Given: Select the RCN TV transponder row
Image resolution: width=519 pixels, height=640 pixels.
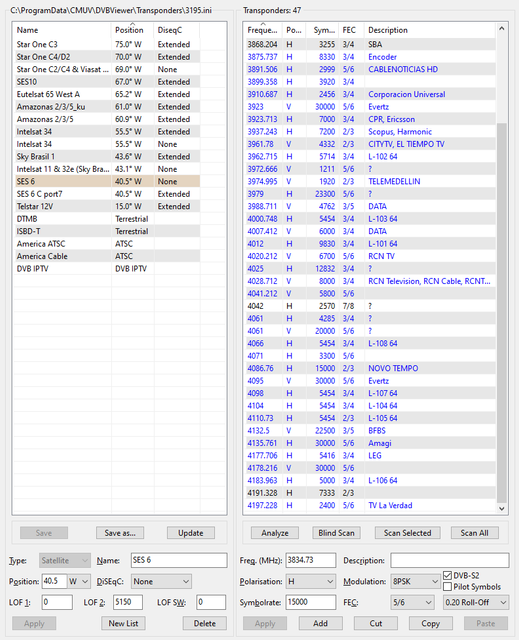Looking at the screenshot, I should click(x=370, y=256).
